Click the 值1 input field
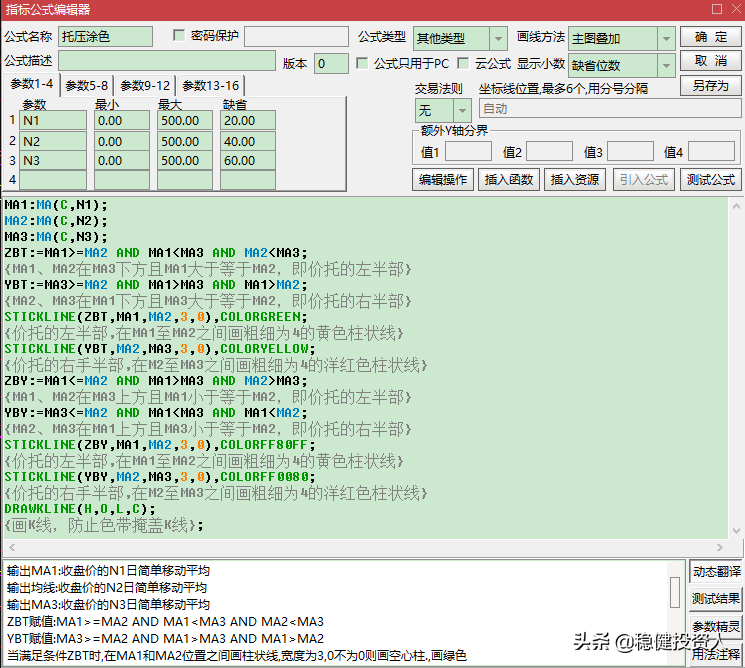This screenshot has height=668, width=745. coord(468,152)
